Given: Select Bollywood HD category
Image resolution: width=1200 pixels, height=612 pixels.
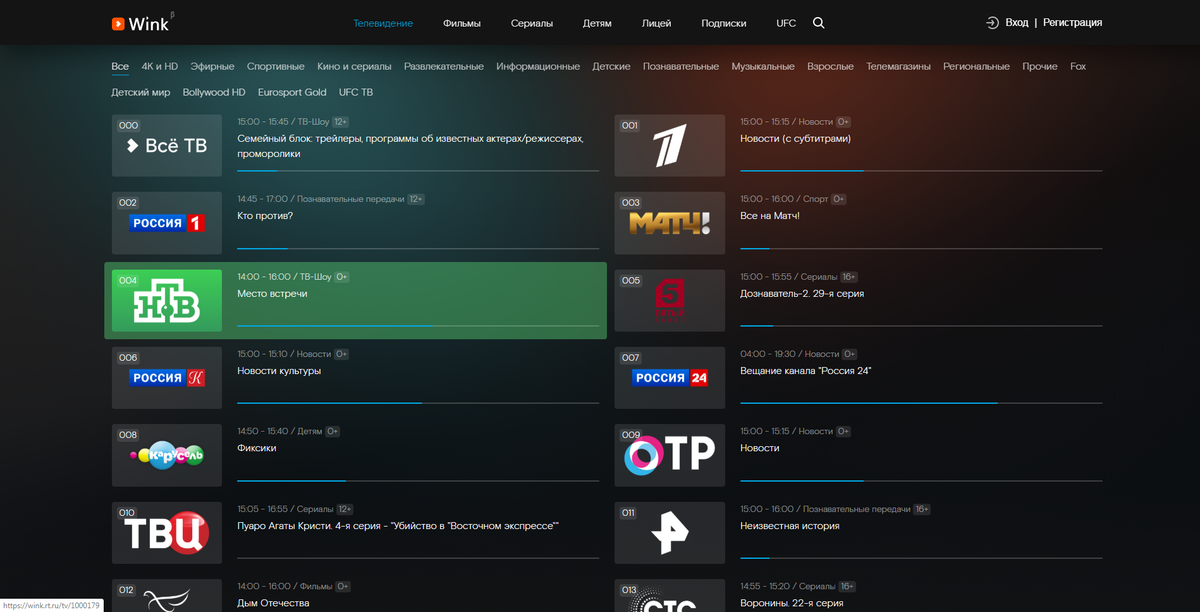Looking at the screenshot, I should click(x=214, y=92).
